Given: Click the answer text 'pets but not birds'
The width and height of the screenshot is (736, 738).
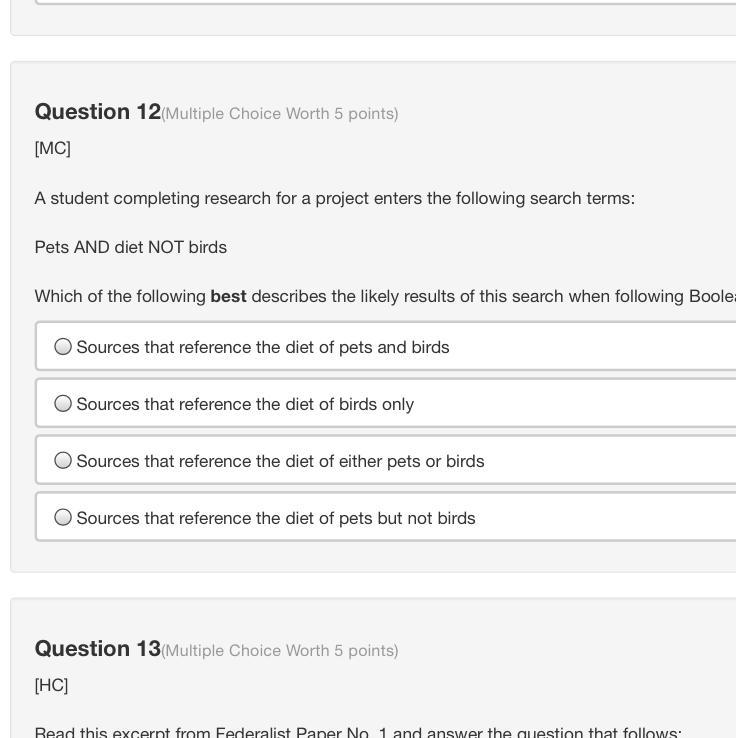Looking at the screenshot, I should [x=276, y=518].
